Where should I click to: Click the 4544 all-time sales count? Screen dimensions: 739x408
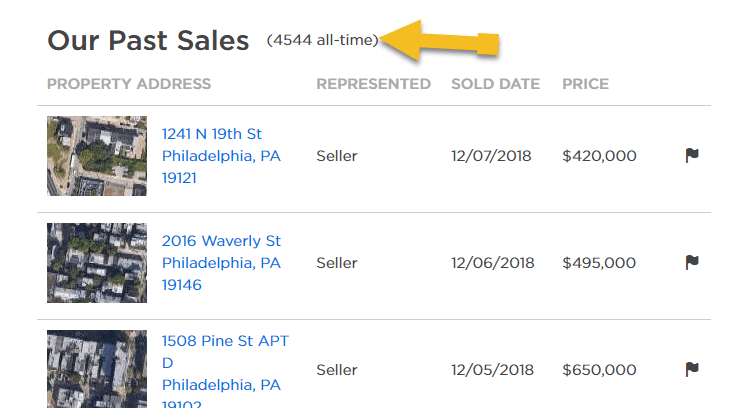click(x=322, y=40)
